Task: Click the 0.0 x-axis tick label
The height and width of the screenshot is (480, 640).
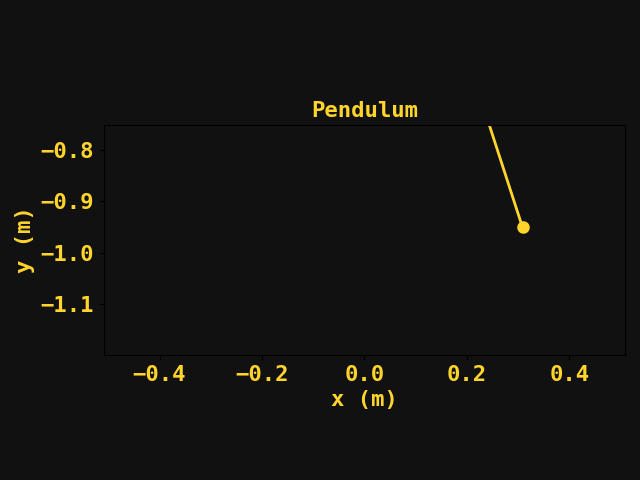Action: [365, 374]
